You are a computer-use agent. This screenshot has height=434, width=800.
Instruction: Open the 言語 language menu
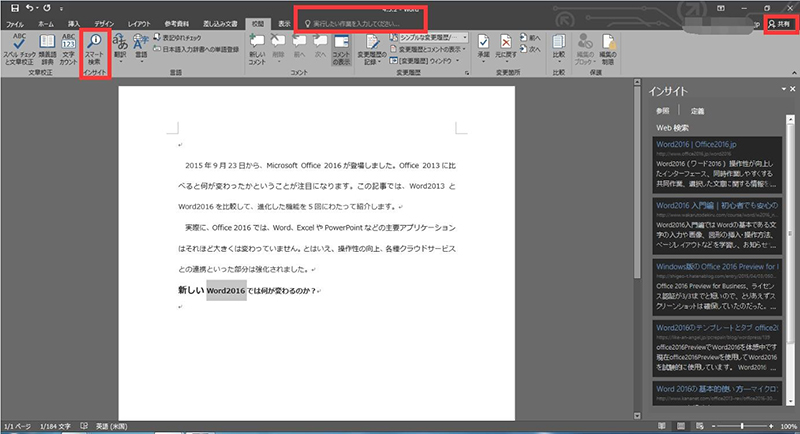tap(141, 49)
